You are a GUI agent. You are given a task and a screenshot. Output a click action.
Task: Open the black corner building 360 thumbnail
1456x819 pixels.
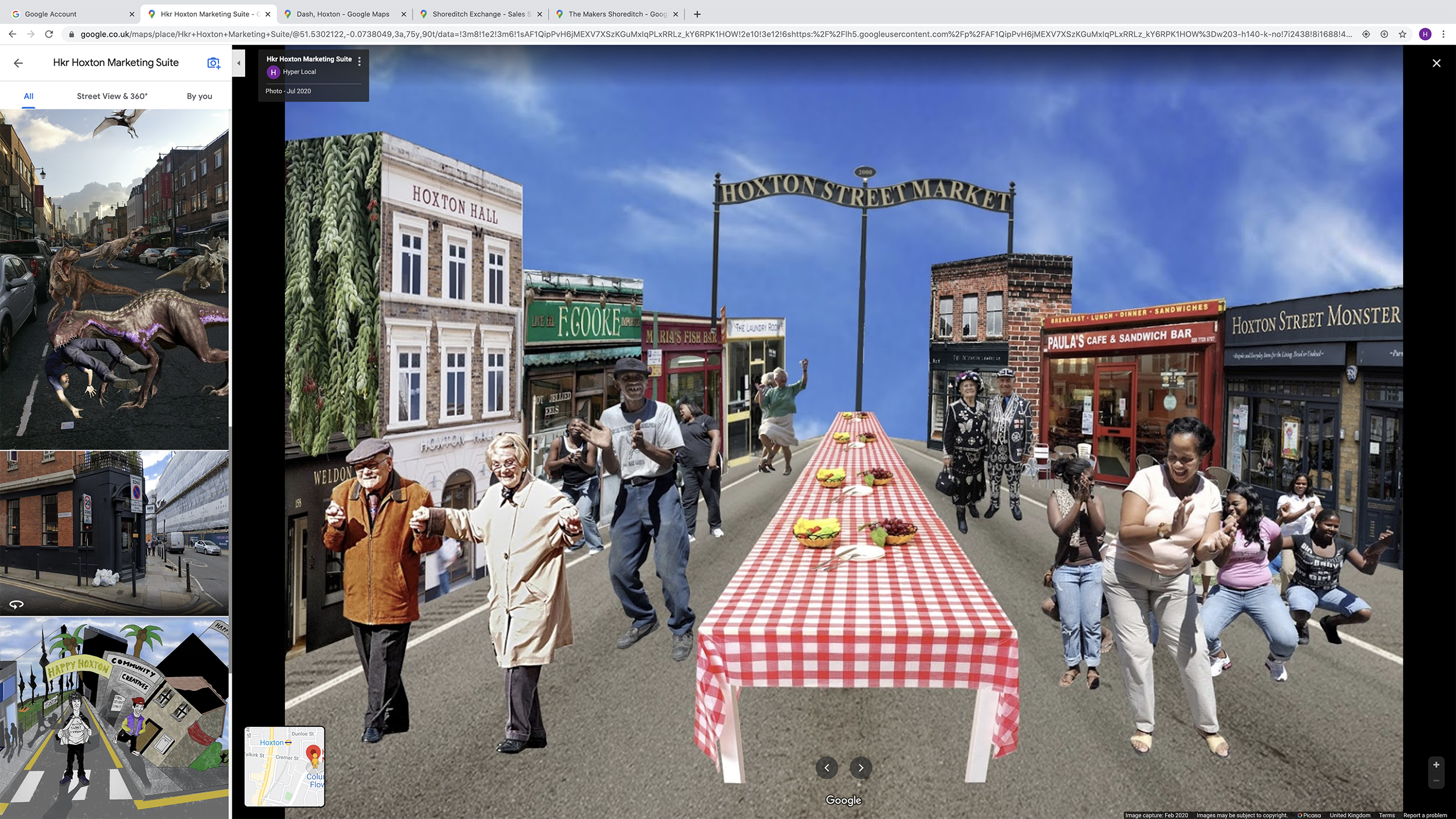114,533
